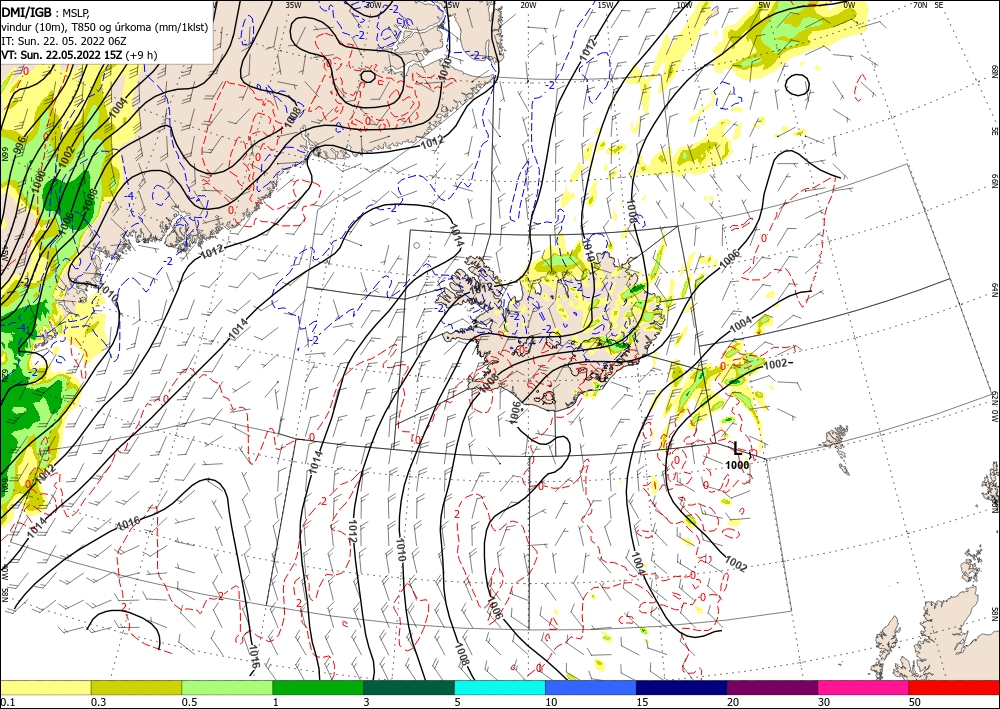
Task: Click the '30' legend scale value
Action: [824, 701]
